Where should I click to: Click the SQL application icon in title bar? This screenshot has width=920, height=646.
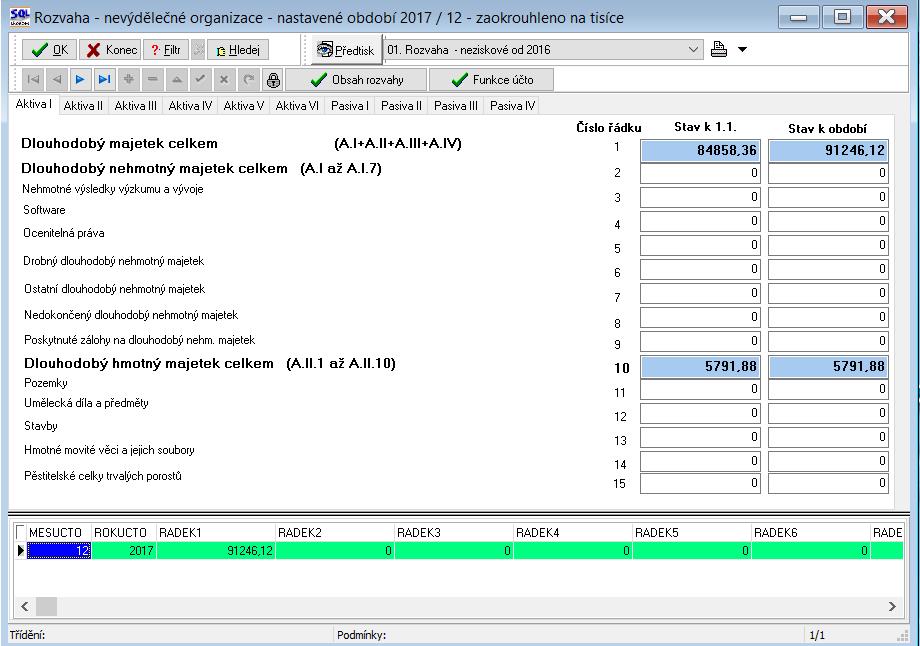pos(19,18)
